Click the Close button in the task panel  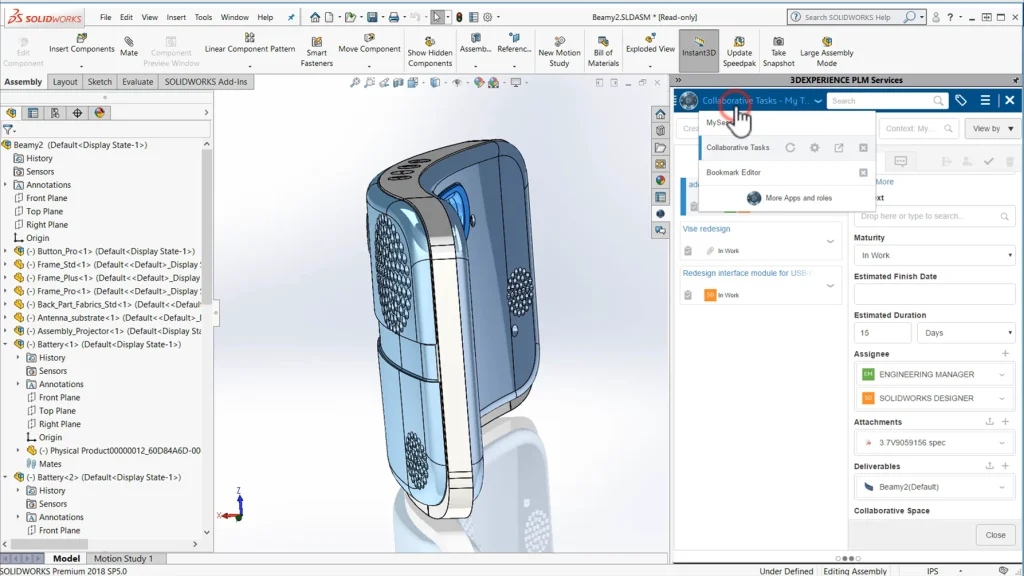(x=995, y=535)
